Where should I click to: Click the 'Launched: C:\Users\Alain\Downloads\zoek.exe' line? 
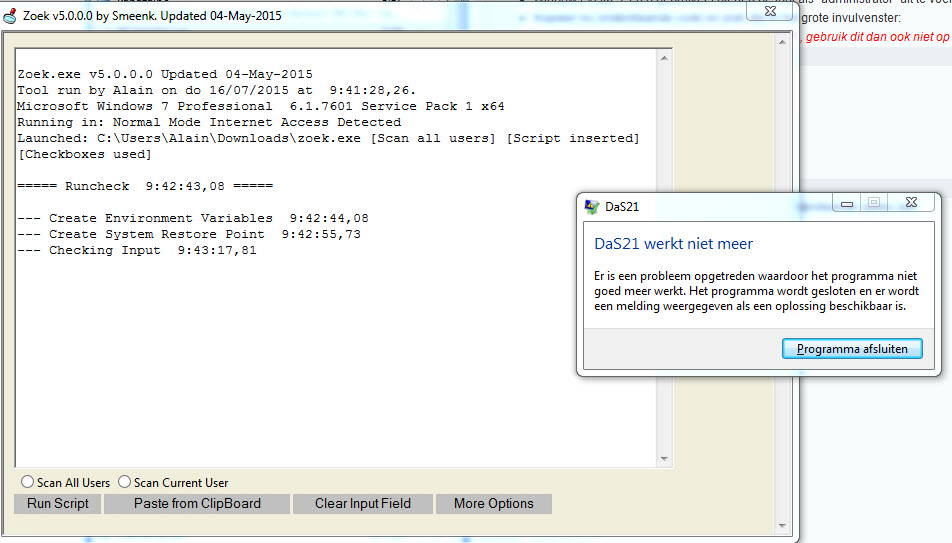pos(328,138)
